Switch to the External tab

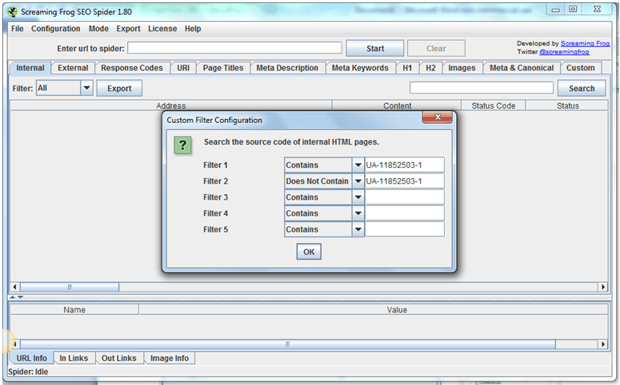click(x=73, y=68)
